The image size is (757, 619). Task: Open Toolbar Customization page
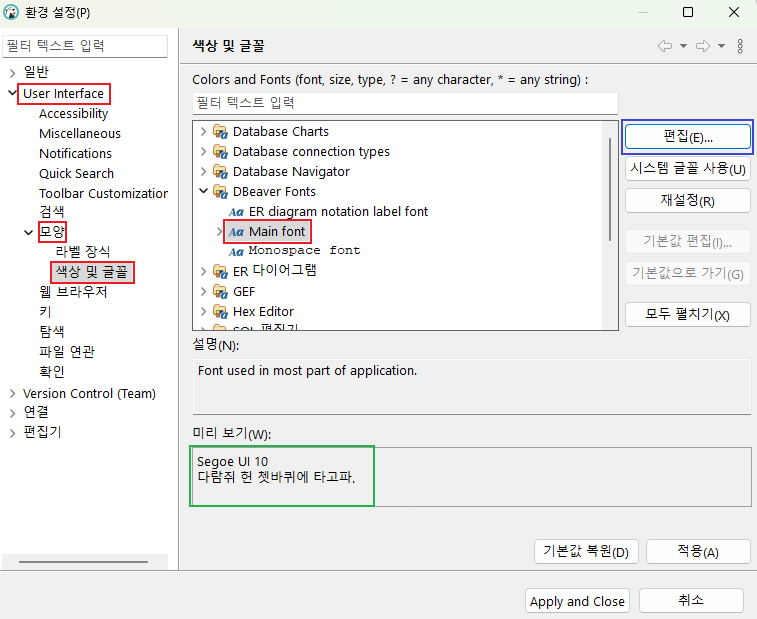103,194
